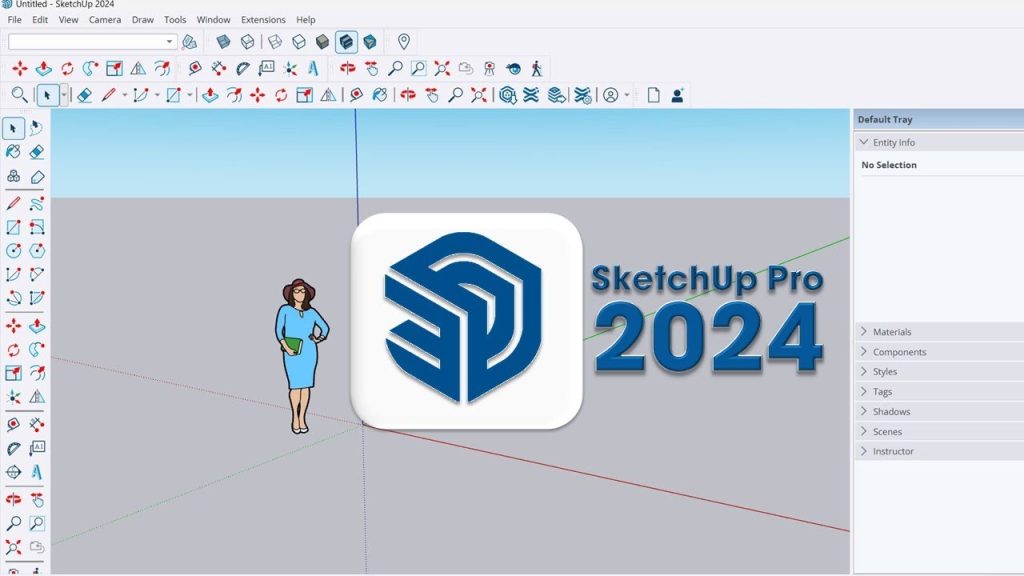Activate the Polygon tool
1024x576 pixels.
pyautogui.click(x=37, y=251)
